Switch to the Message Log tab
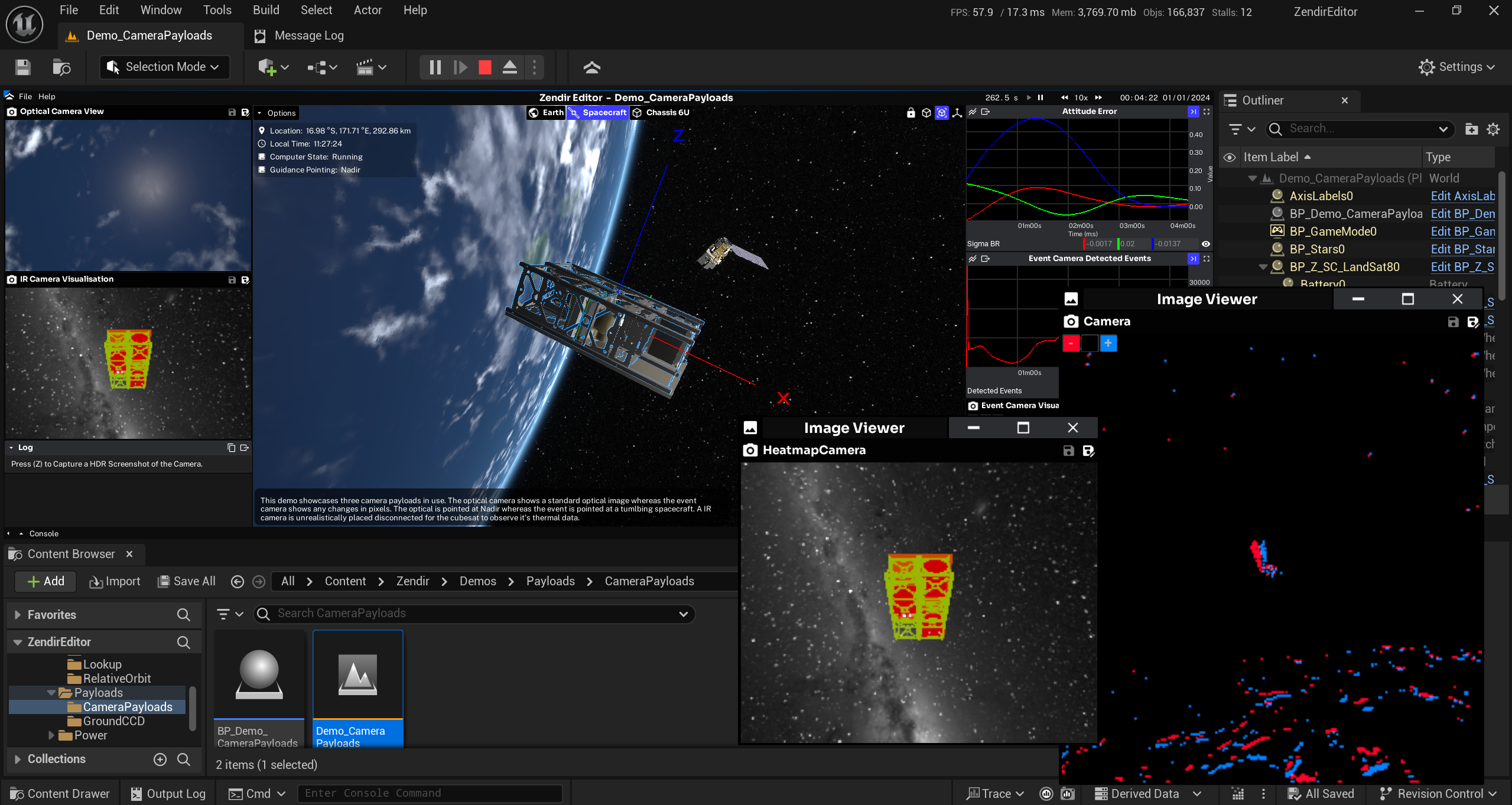The image size is (1512, 805). point(298,35)
